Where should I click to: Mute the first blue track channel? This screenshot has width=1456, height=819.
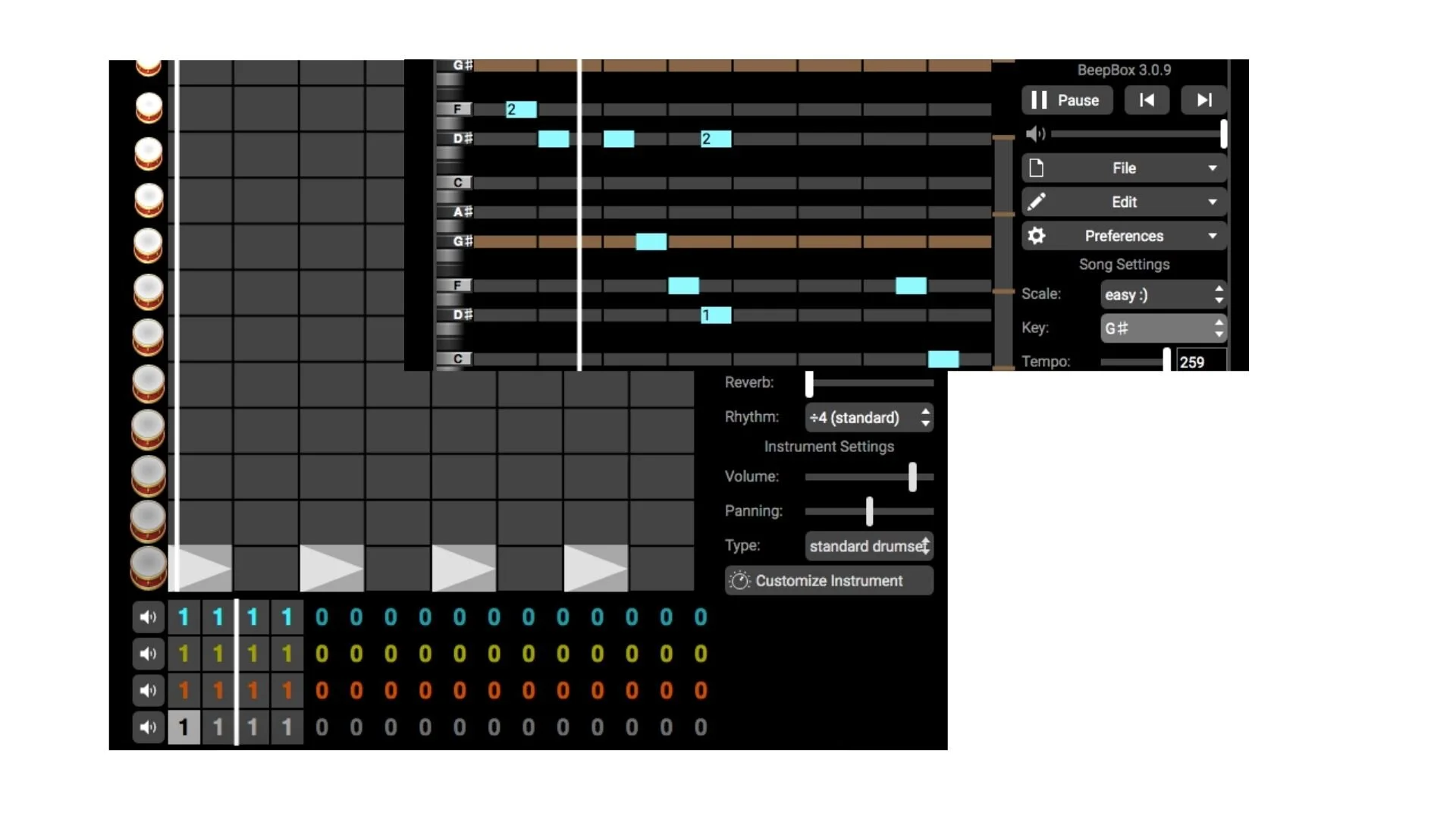pos(148,617)
